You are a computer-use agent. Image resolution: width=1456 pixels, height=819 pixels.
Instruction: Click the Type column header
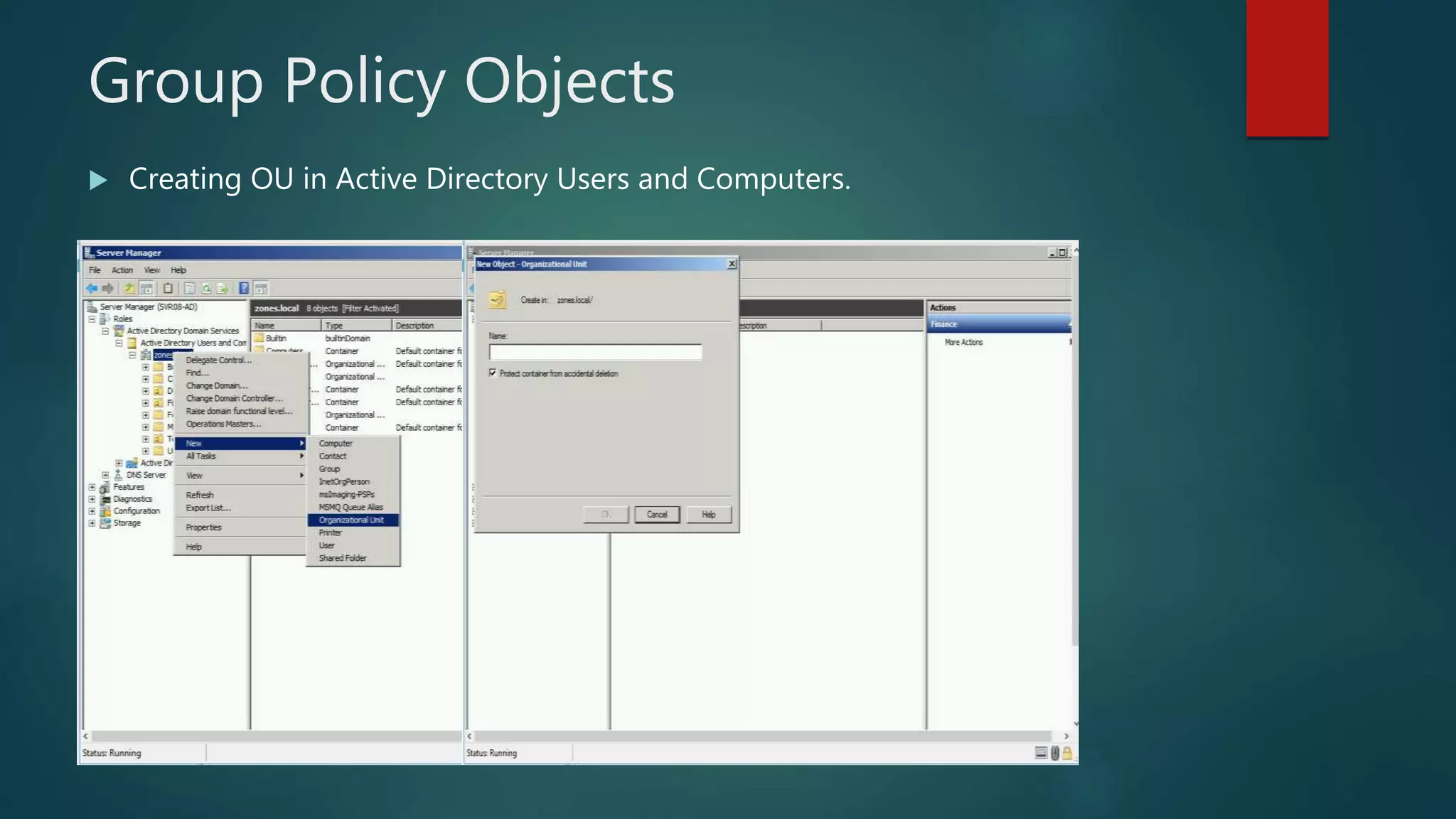point(356,326)
